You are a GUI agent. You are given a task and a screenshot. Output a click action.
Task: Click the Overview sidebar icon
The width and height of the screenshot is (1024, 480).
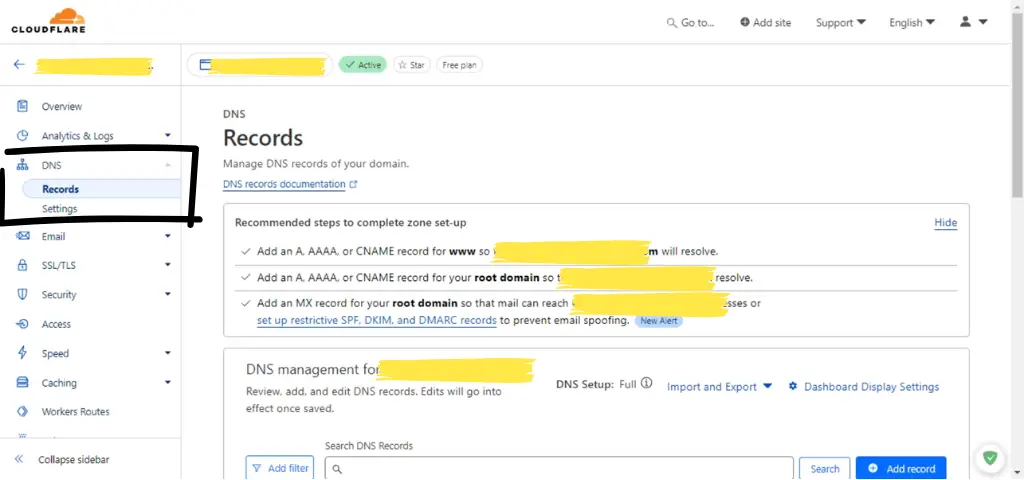tap(22, 106)
